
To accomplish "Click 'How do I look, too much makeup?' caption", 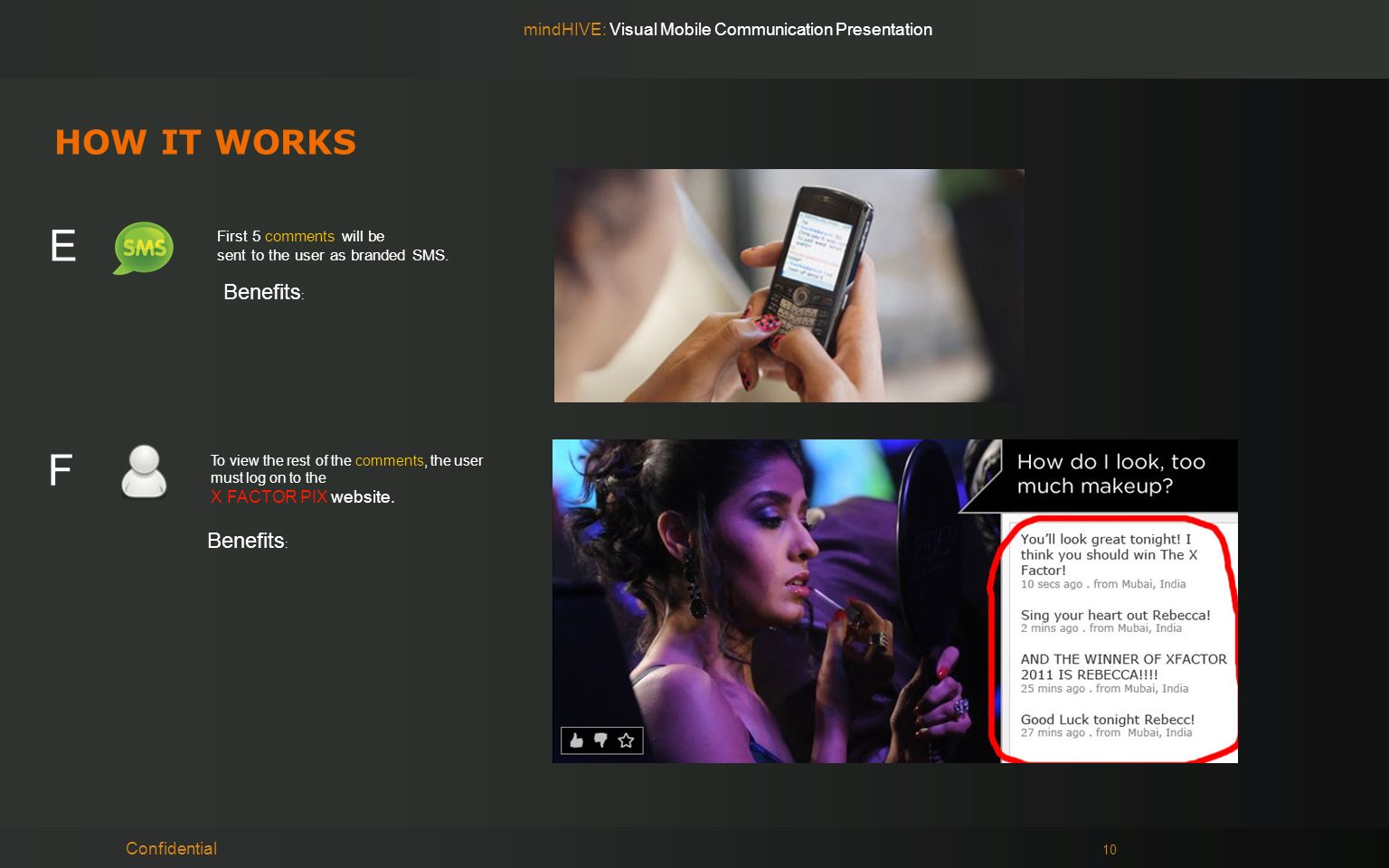I will pos(1111,474).
